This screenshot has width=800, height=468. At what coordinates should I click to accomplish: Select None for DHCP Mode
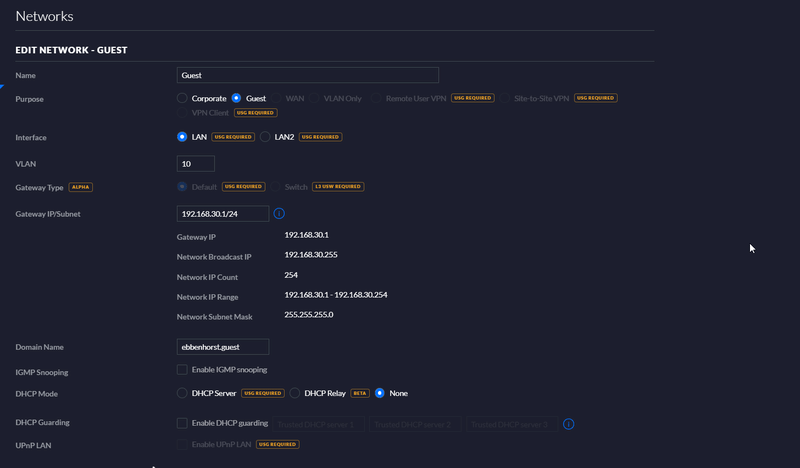pos(380,393)
